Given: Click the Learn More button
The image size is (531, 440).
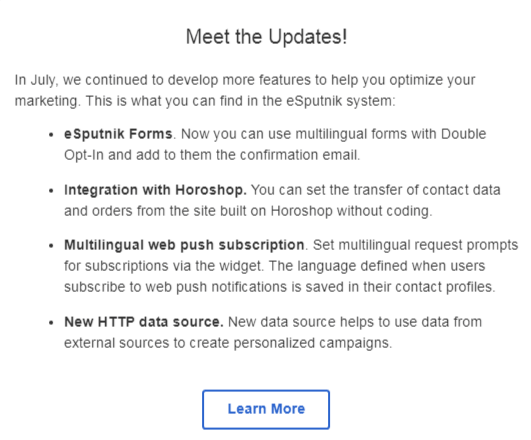Looking at the screenshot, I should pos(266,409).
